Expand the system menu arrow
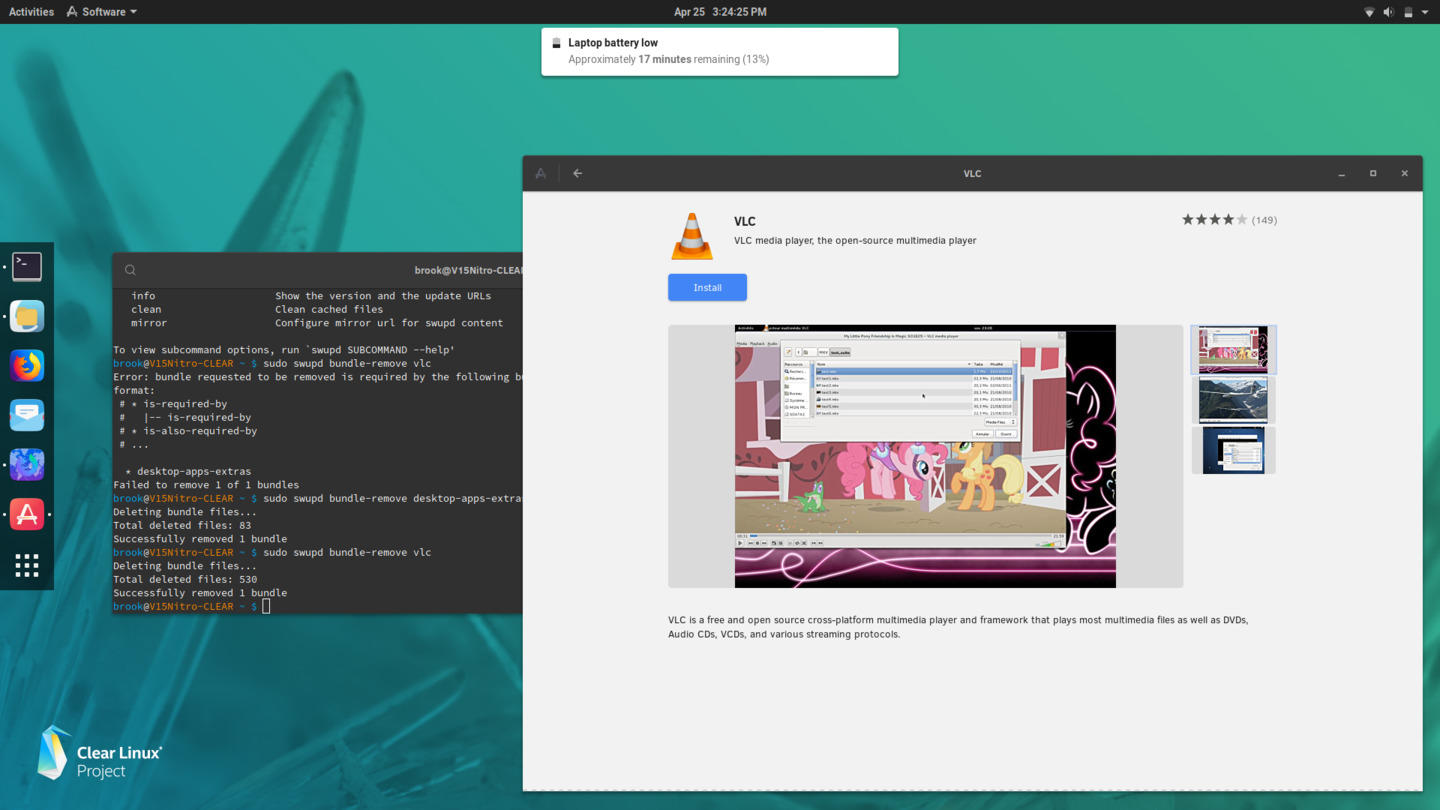 tap(1425, 12)
